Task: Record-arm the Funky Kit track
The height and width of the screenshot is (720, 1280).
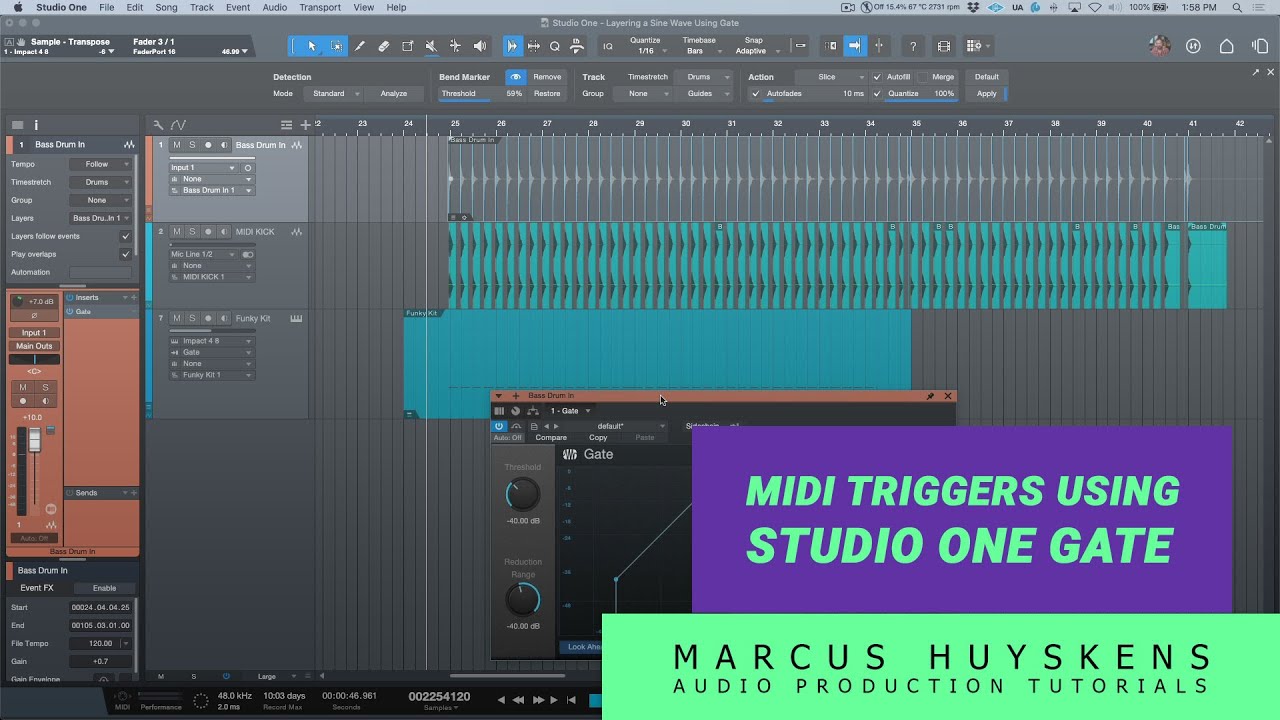Action: click(208, 319)
